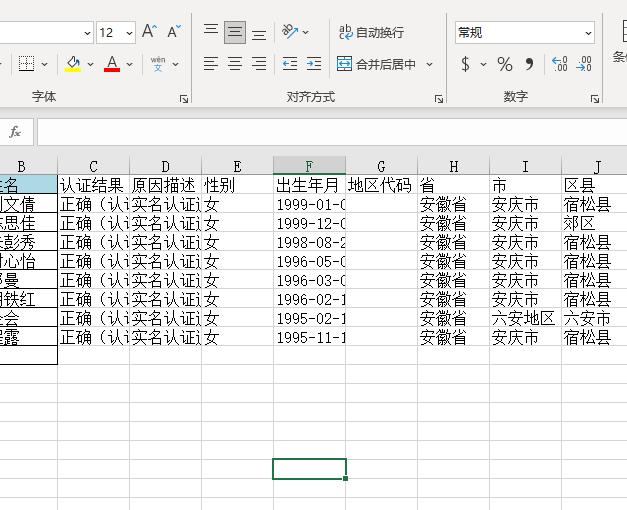Expand the font color dropdown arrow

130,64
